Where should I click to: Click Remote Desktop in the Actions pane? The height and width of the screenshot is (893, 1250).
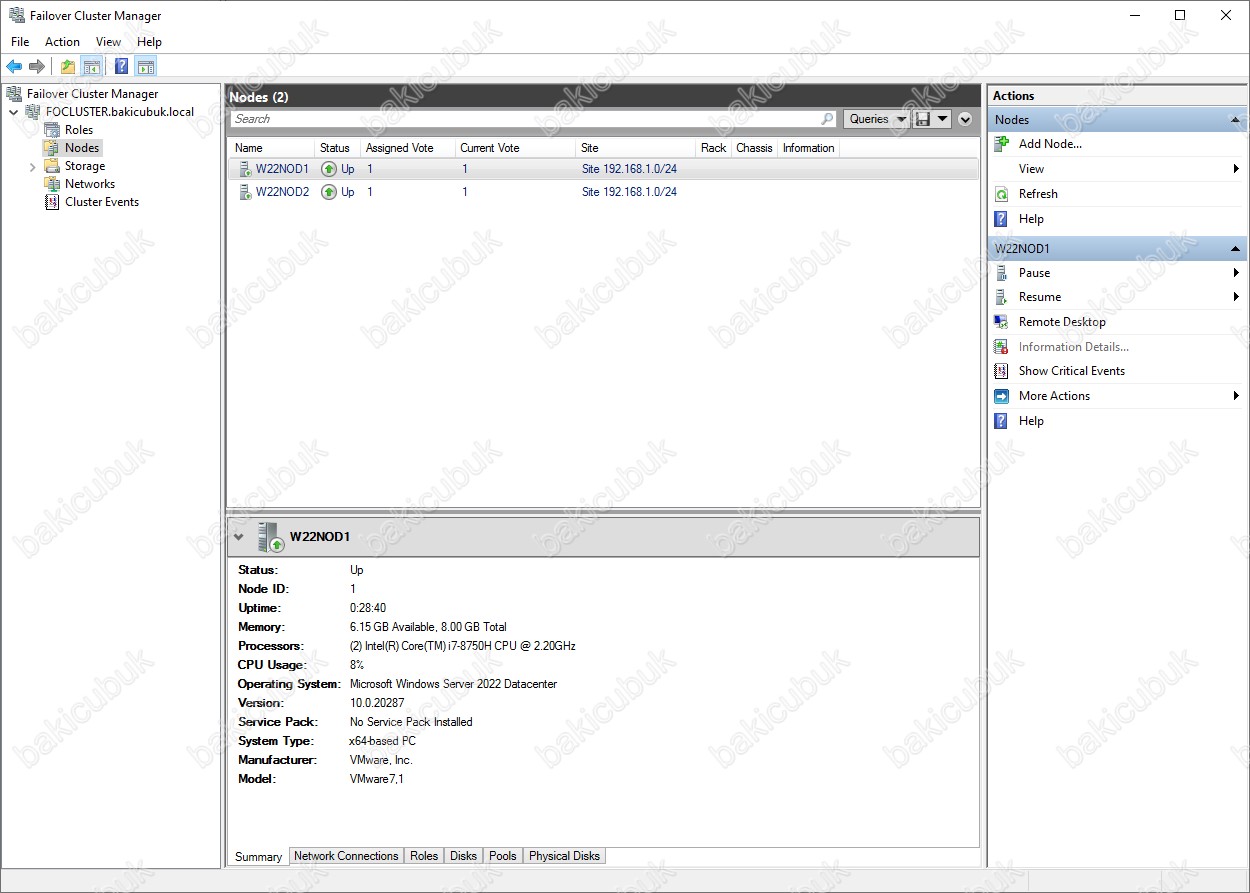[1062, 322]
